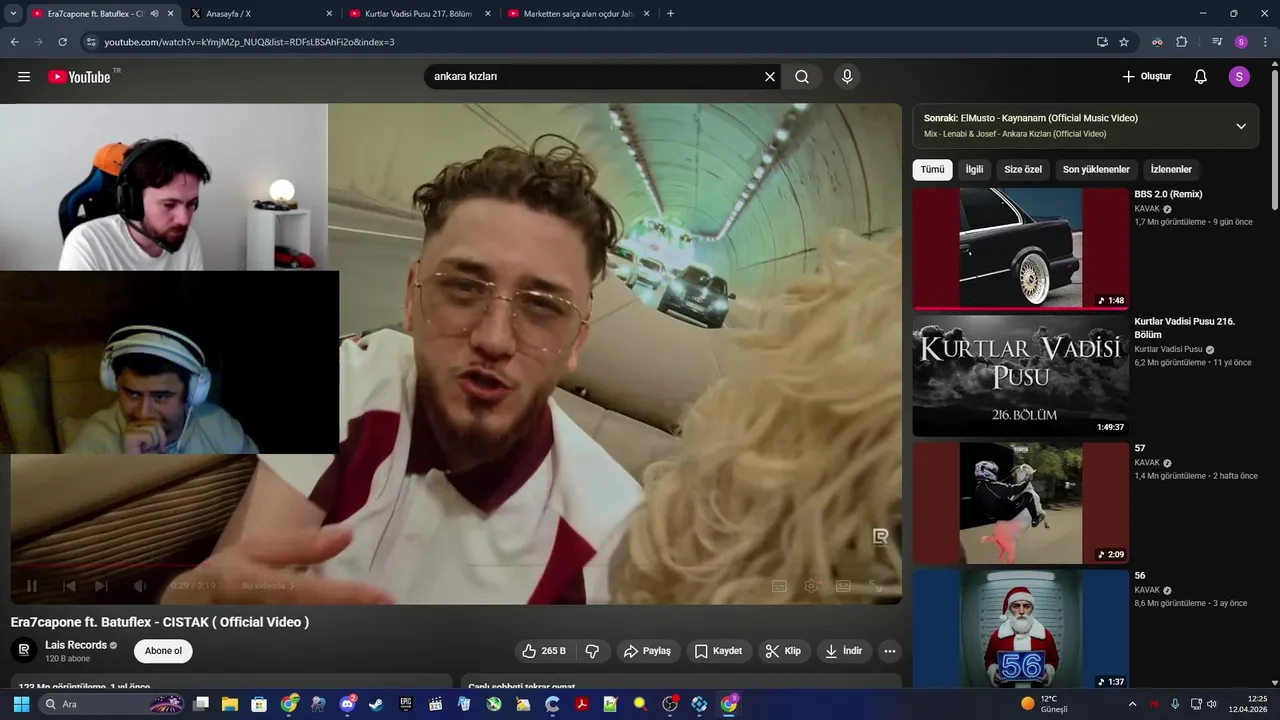Skip to previous video in playlist

69,586
